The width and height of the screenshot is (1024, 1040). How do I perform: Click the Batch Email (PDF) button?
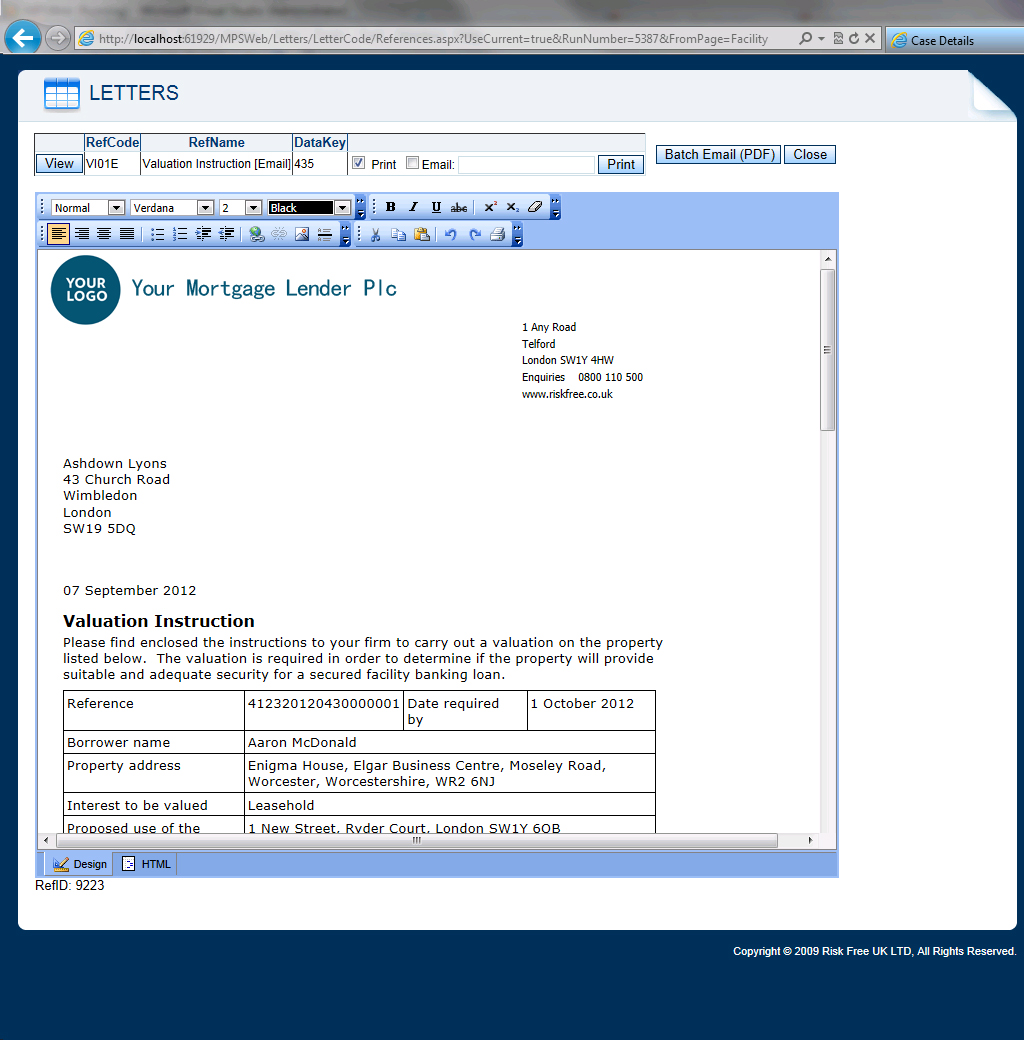[718, 154]
